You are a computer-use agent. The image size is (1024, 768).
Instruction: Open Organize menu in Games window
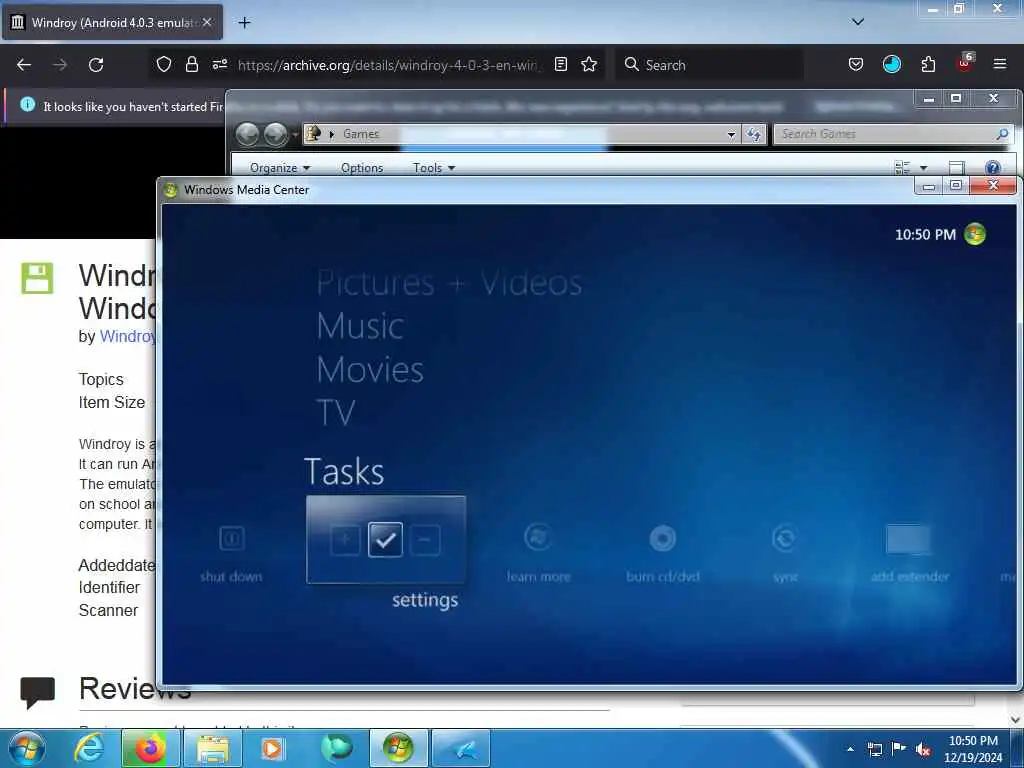coord(280,168)
